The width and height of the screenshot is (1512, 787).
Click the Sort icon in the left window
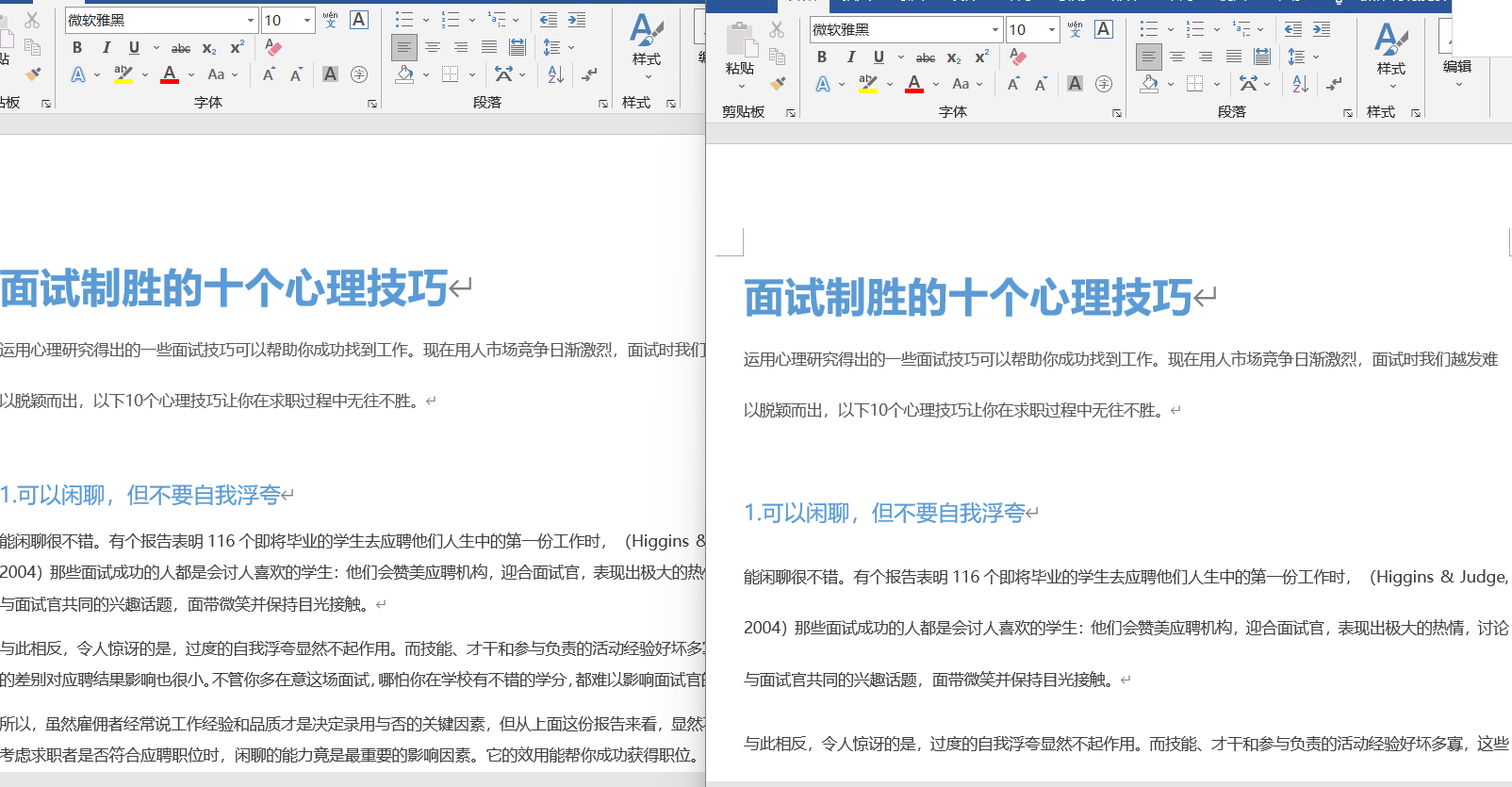coord(555,74)
